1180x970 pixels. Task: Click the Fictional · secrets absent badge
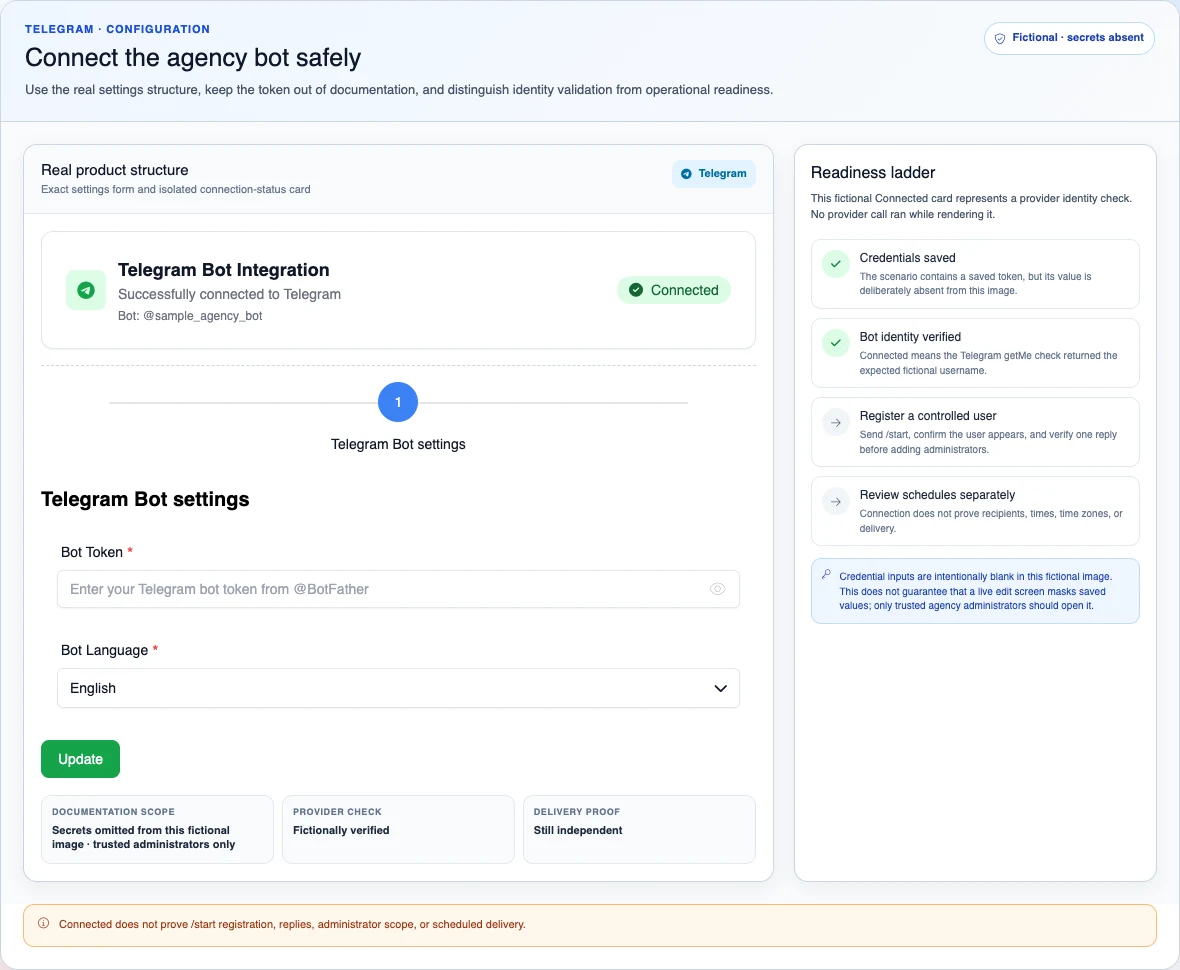coord(1069,38)
